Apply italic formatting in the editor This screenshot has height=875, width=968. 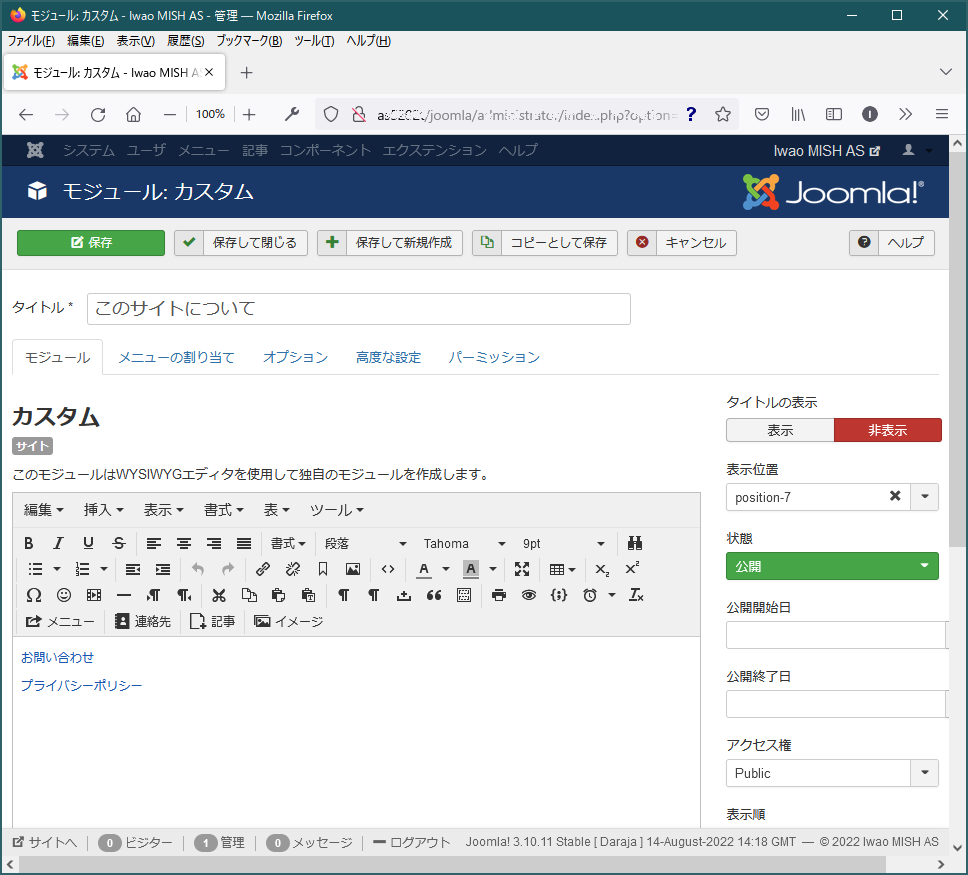pos(58,543)
